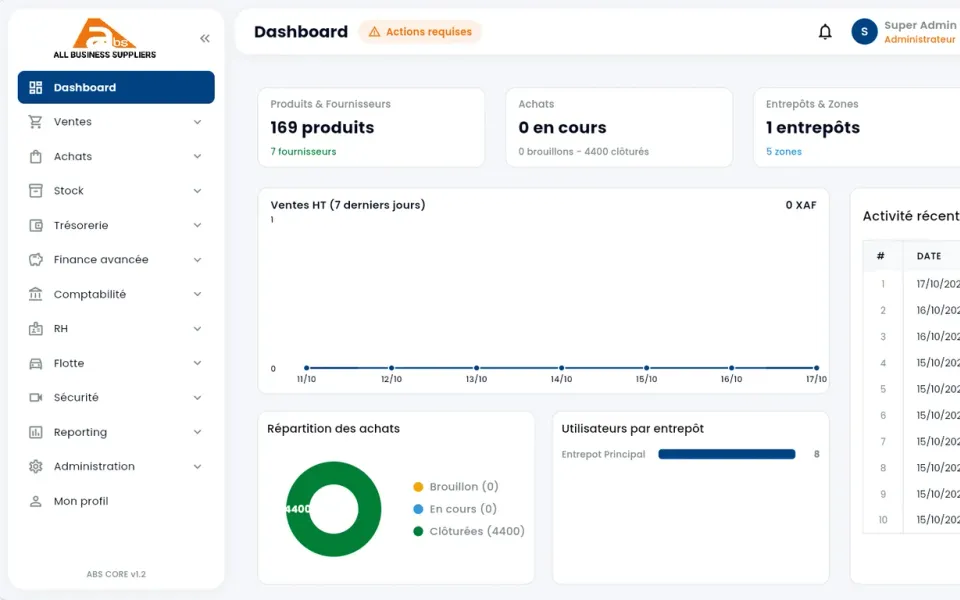Image resolution: width=960 pixels, height=600 pixels.
Task: Expand the Reporting menu chevron
Action: point(197,432)
